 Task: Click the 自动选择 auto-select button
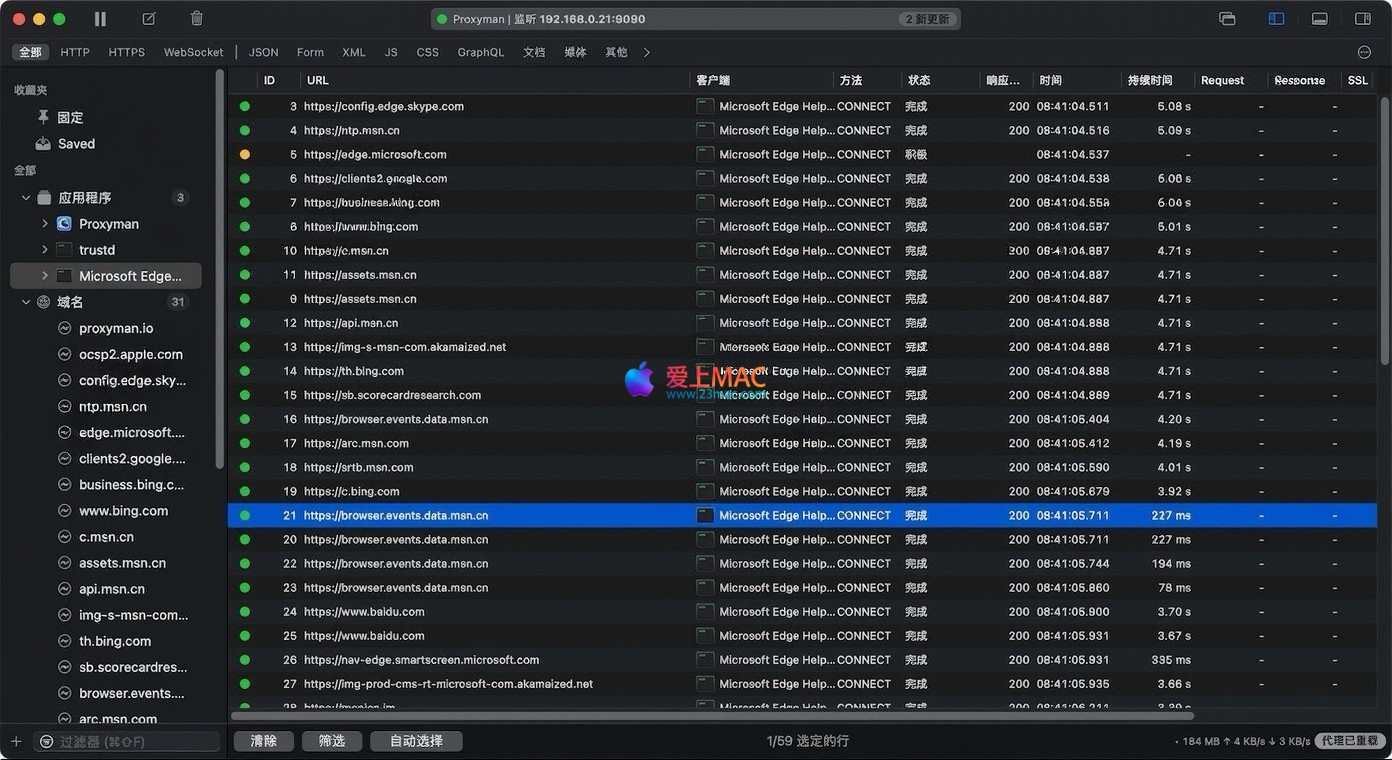pyautogui.click(x=416, y=741)
